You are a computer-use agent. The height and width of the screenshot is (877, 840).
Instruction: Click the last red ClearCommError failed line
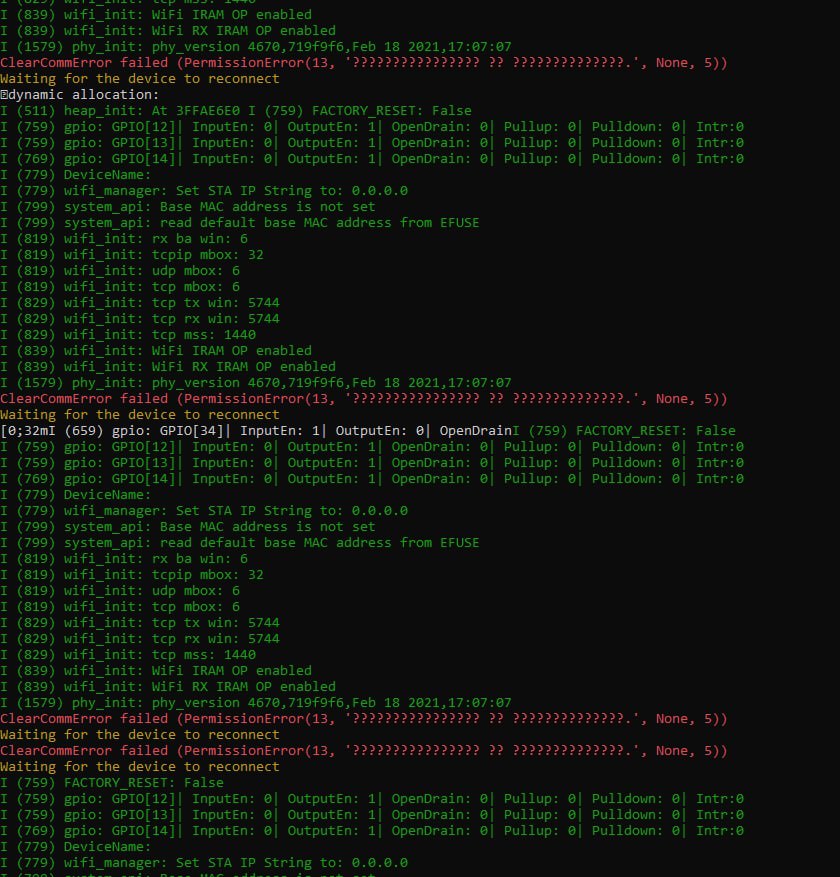(x=364, y=751)
